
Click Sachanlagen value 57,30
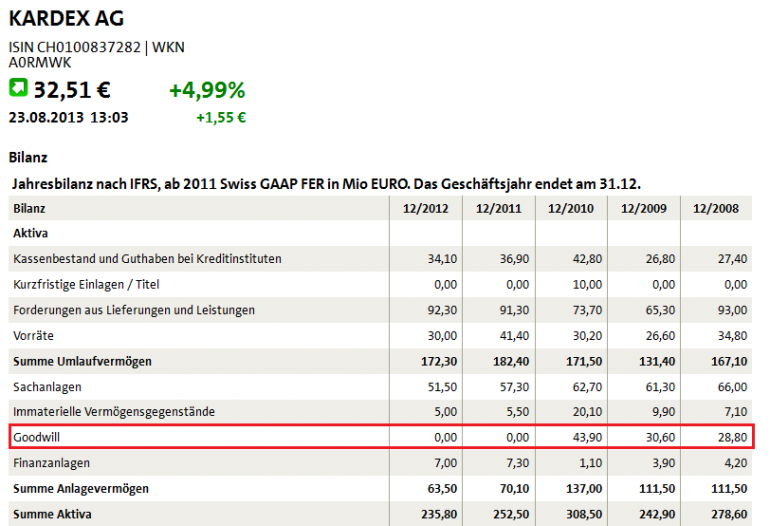514,387
